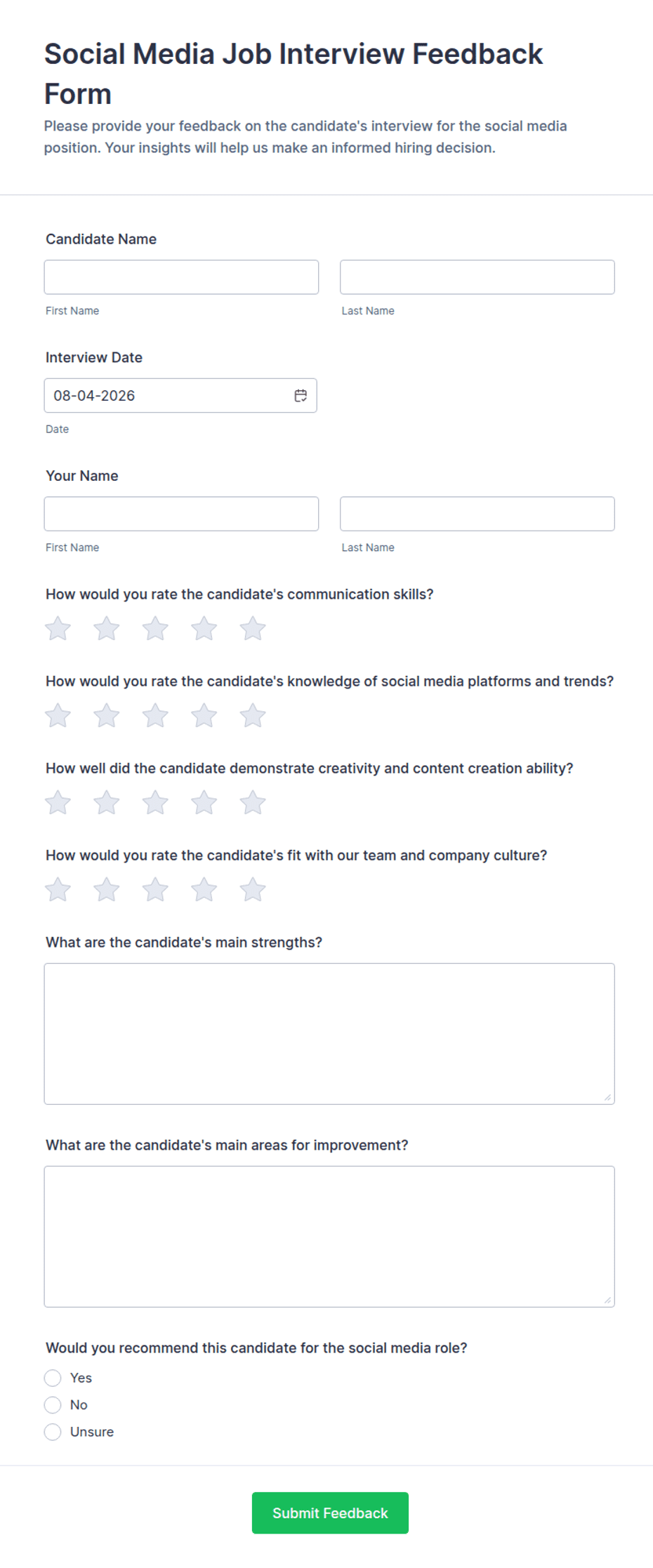Select two stars for creativity and content creation
Screen dimensions: 653x1568
tap(107, 802)
